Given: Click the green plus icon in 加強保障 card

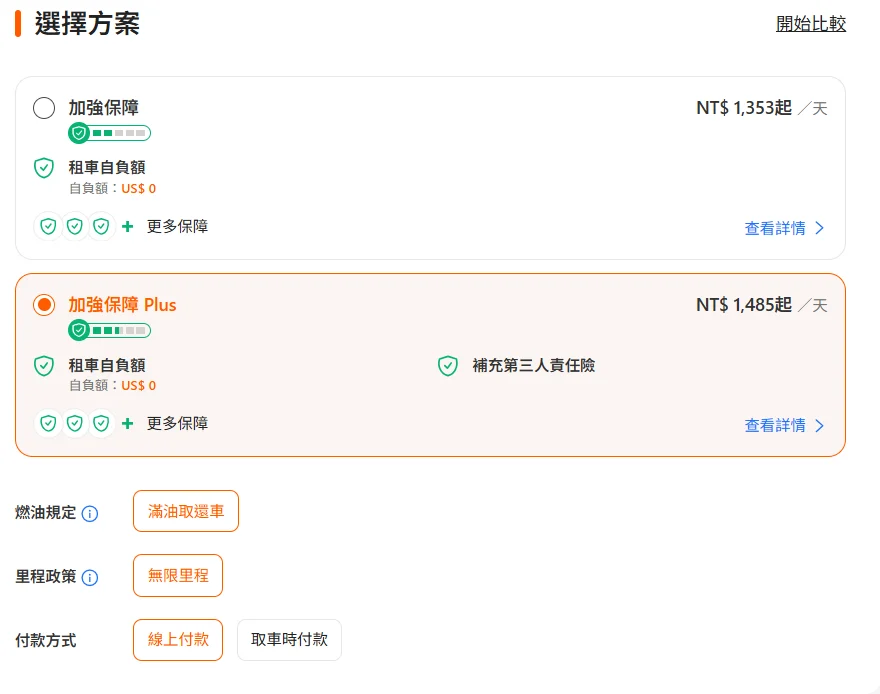Looking at the screenshot, I should point(127,226).
